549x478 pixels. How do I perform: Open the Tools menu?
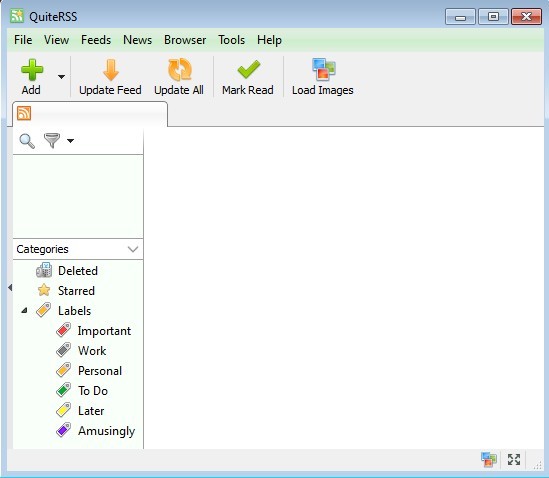tap(231, 40)
